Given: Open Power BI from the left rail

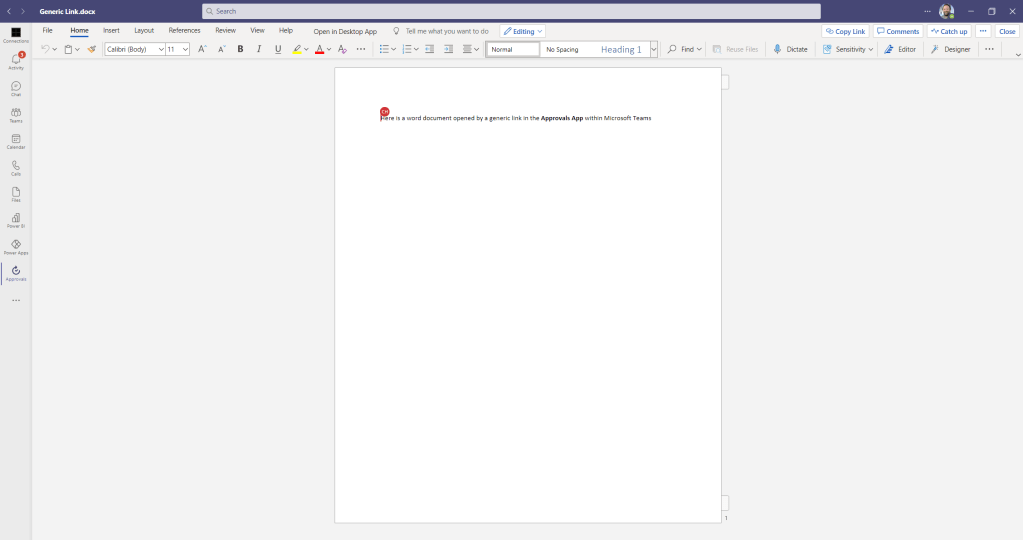Looking at the screenshot, I should 16,219.
